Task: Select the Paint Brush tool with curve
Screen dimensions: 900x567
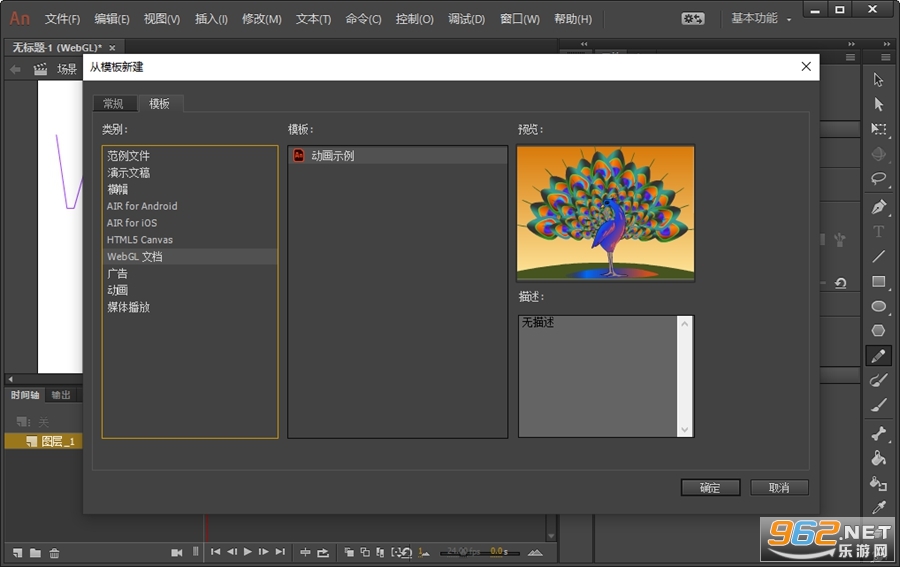Action: click(878, 380)
